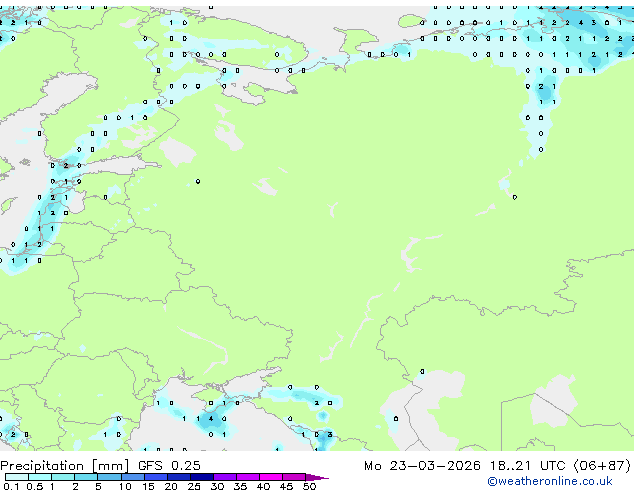634x490 pixels.
Task: Select the 5–10 mm legend color box
Action: tap(109, 477)
